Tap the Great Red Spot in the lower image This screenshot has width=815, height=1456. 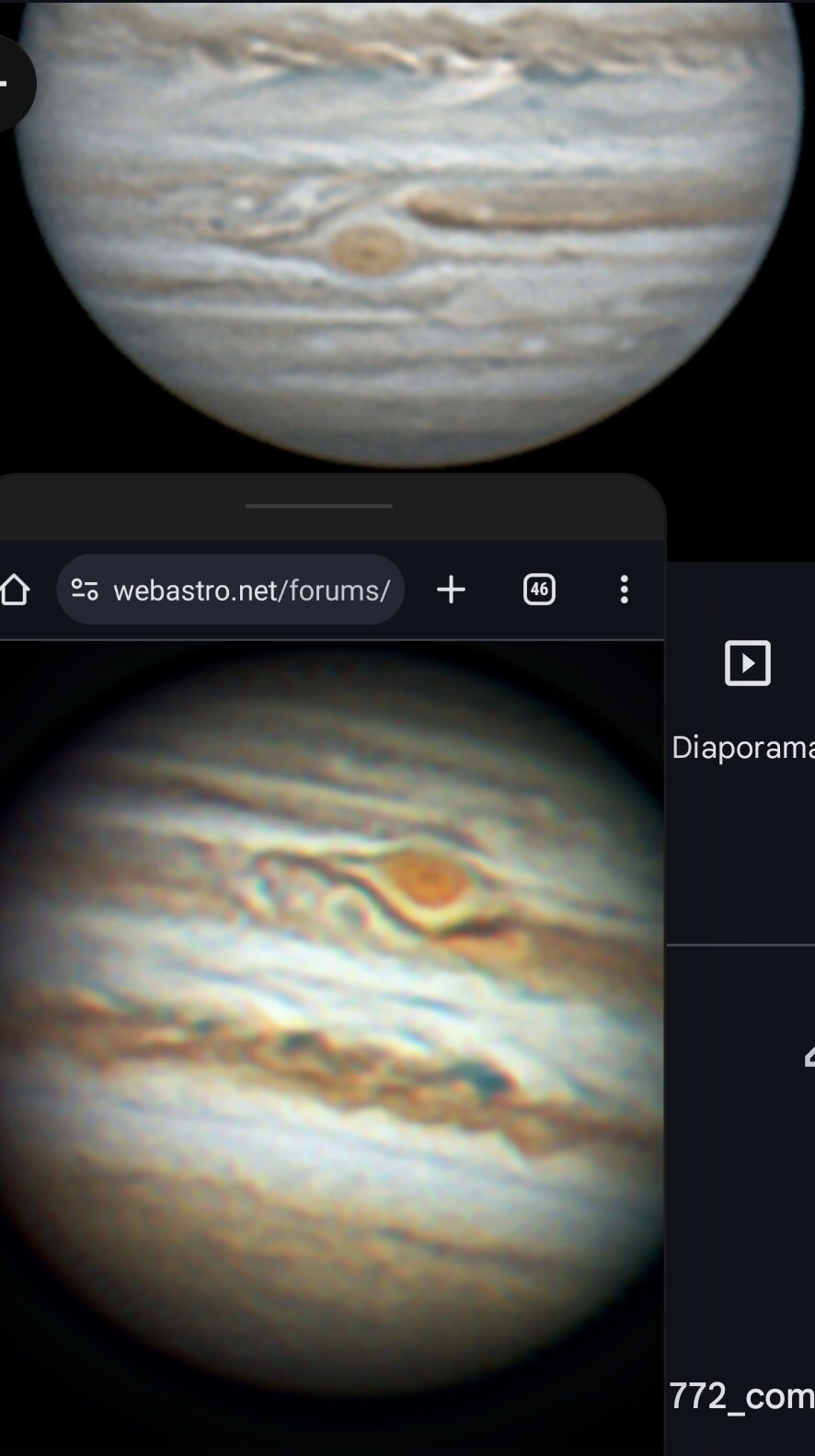tap(429, 878)
